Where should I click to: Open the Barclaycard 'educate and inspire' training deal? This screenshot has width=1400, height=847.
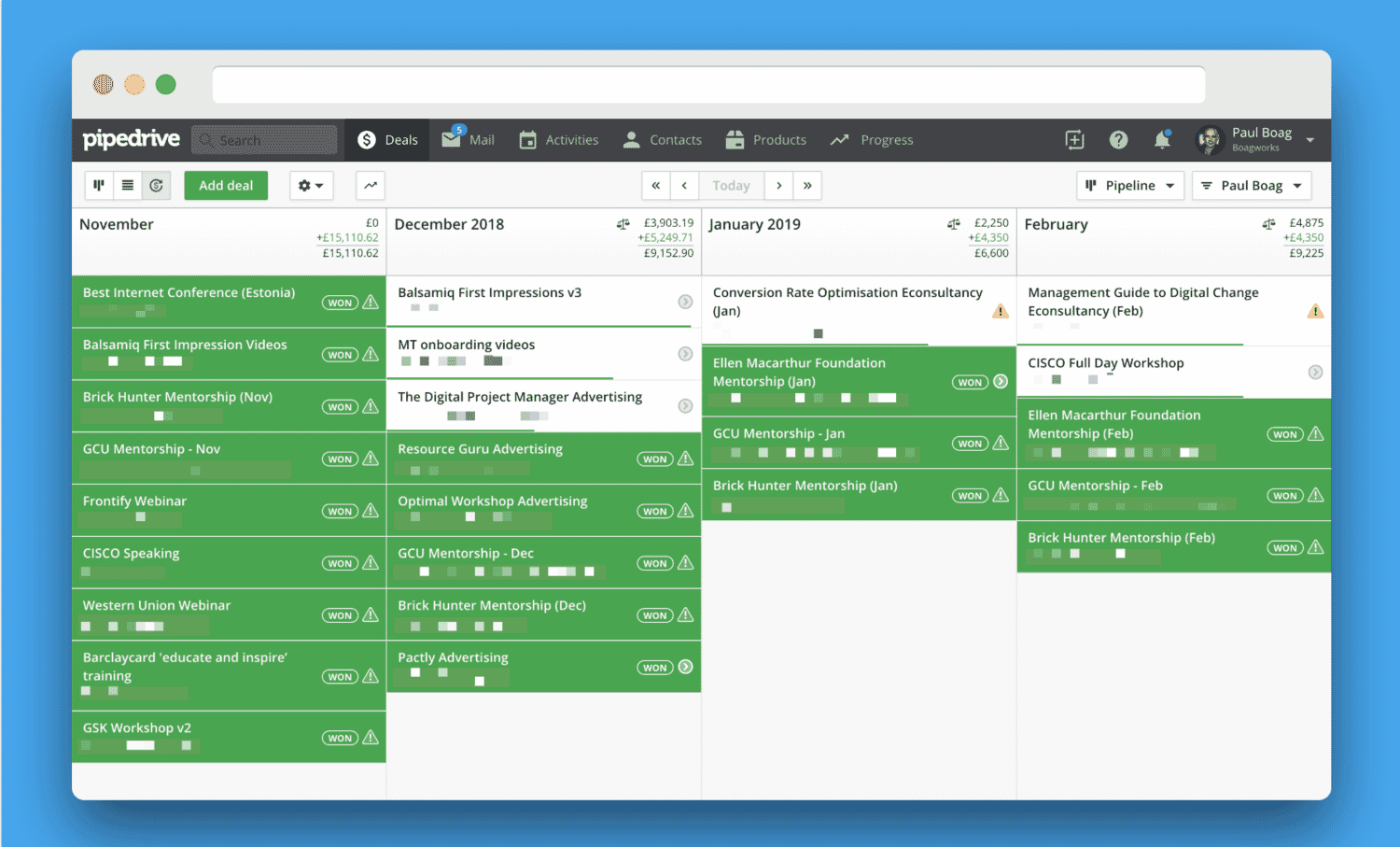229,676
